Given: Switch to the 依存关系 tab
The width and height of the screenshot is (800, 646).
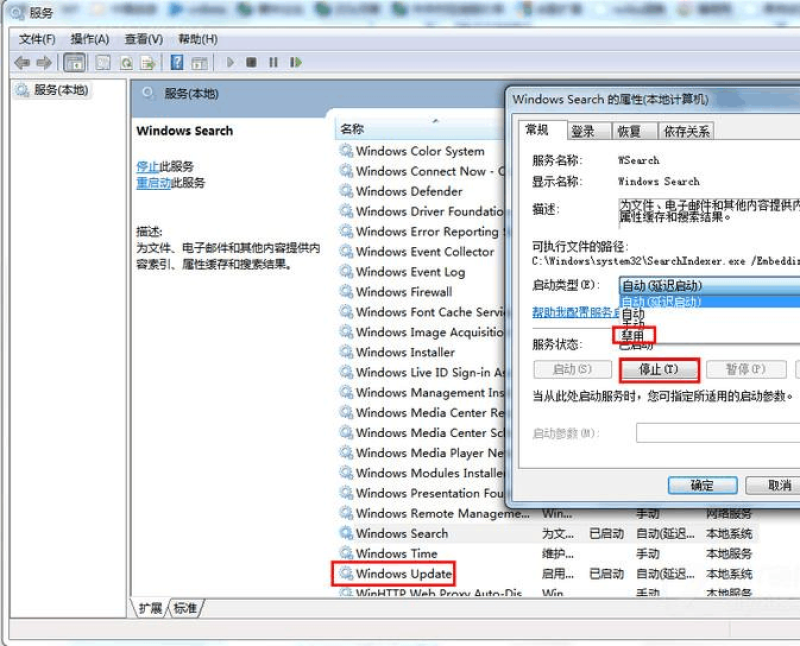Looking at the screenshot, I should (686, 132).
